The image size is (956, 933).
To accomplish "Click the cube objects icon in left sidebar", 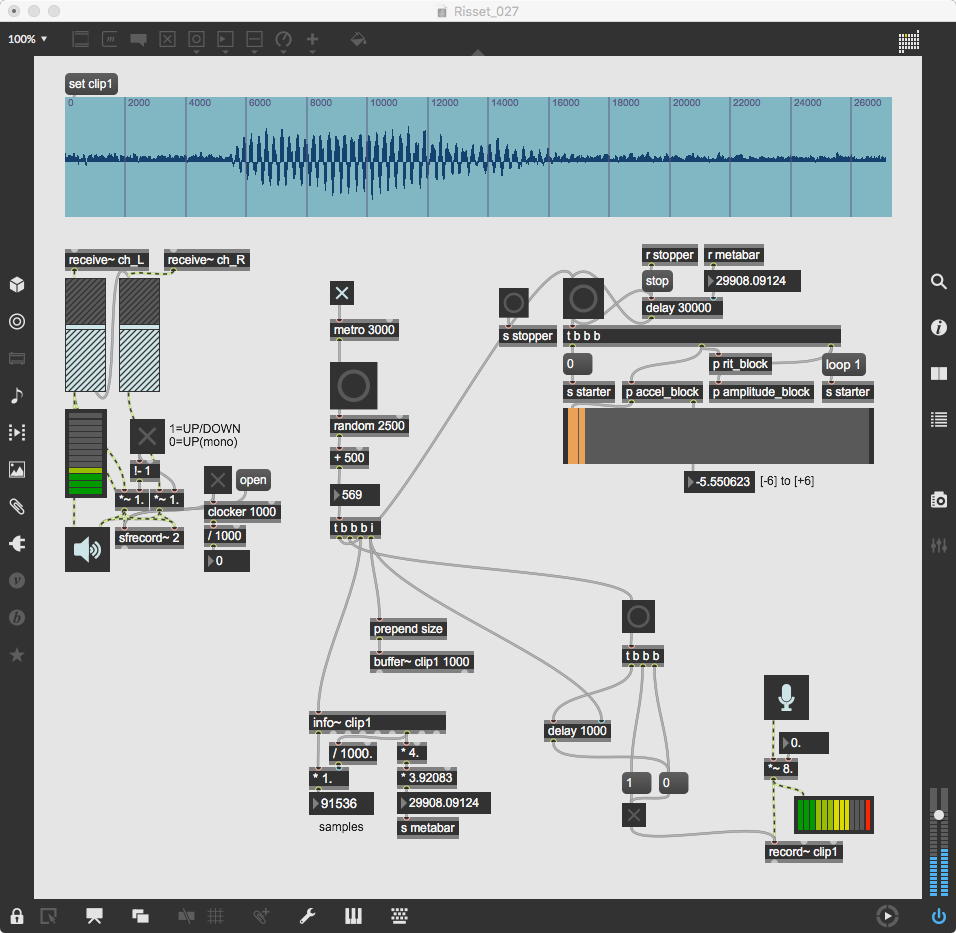I will 17,285.
